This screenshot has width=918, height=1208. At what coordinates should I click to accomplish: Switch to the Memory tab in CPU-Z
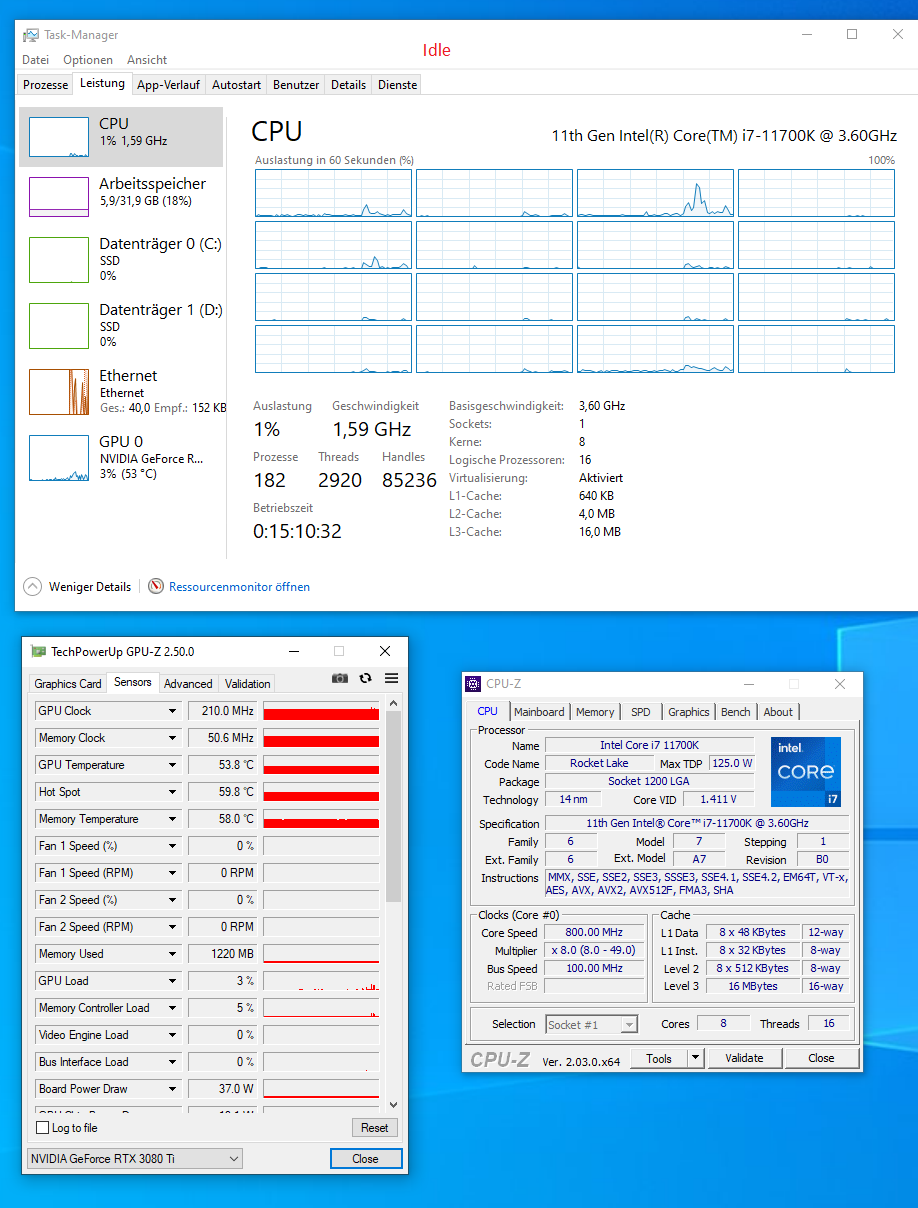tap(595, 712)
